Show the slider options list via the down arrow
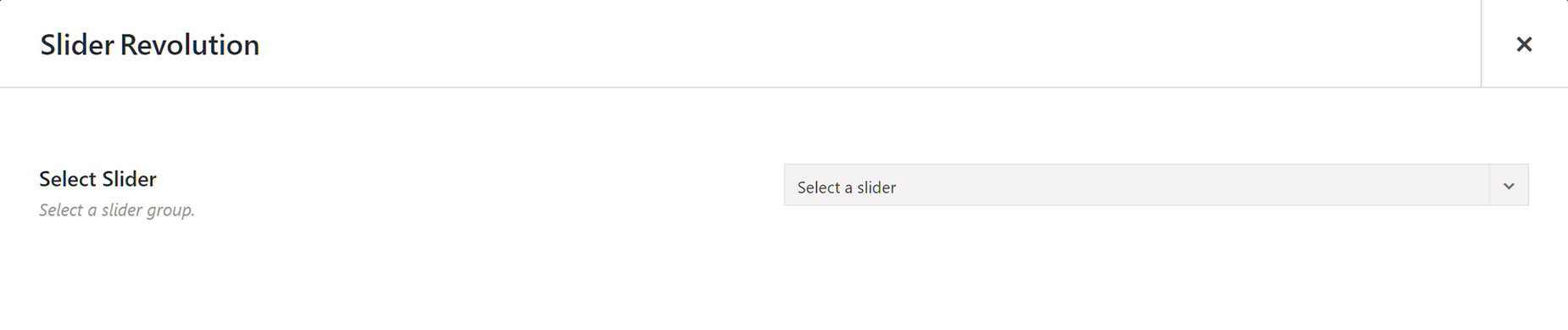This screenshot has height=330, width=1568. tap(1509, 186)
